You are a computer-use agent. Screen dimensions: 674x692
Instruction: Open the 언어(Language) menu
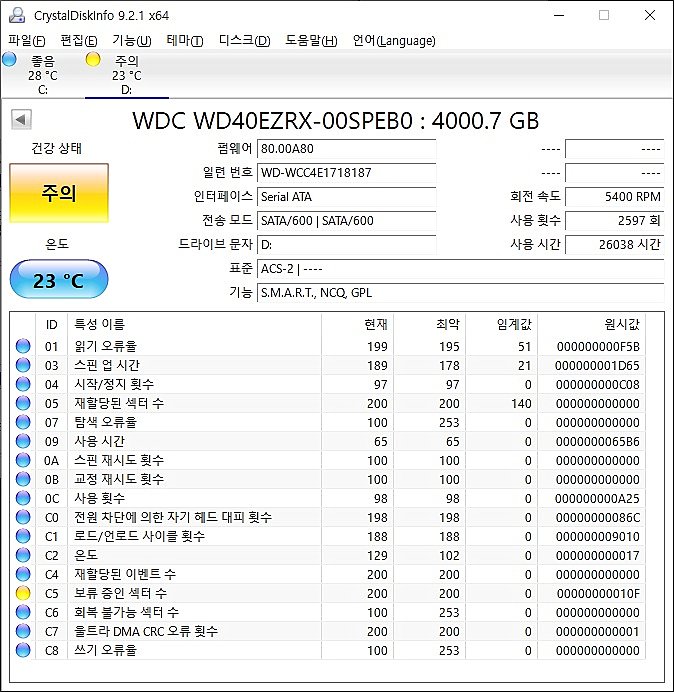tap(394, 41)
